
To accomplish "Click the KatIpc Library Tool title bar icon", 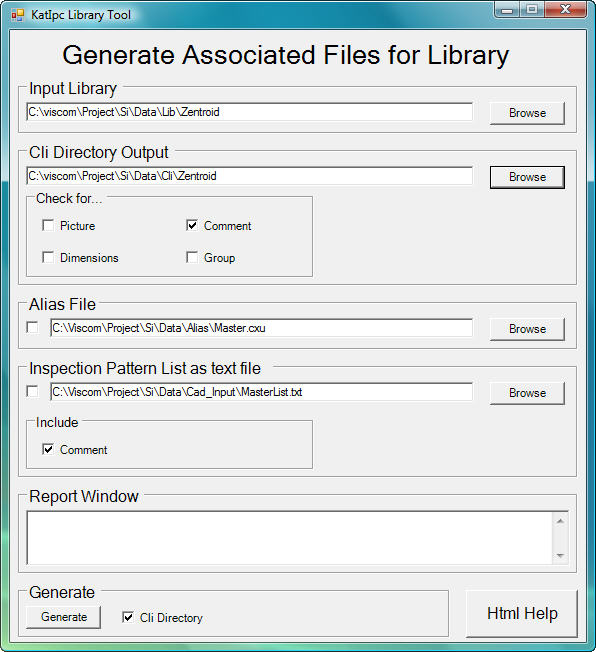I will (18, 15).
